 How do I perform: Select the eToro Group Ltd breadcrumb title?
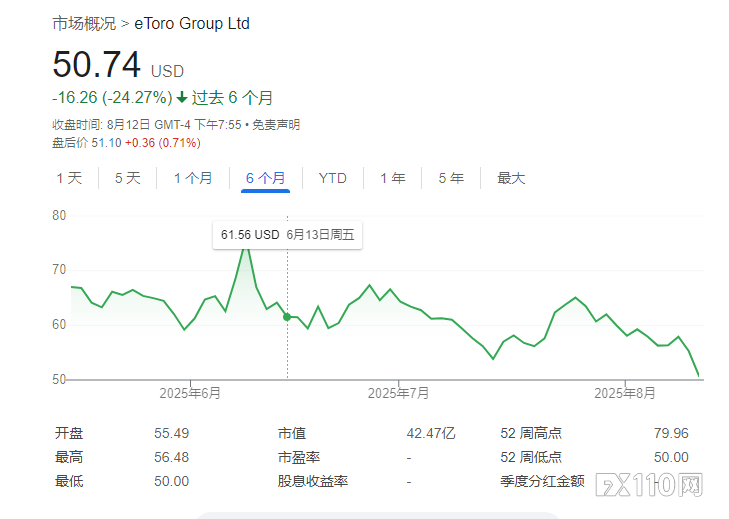[x=192, y=23]
